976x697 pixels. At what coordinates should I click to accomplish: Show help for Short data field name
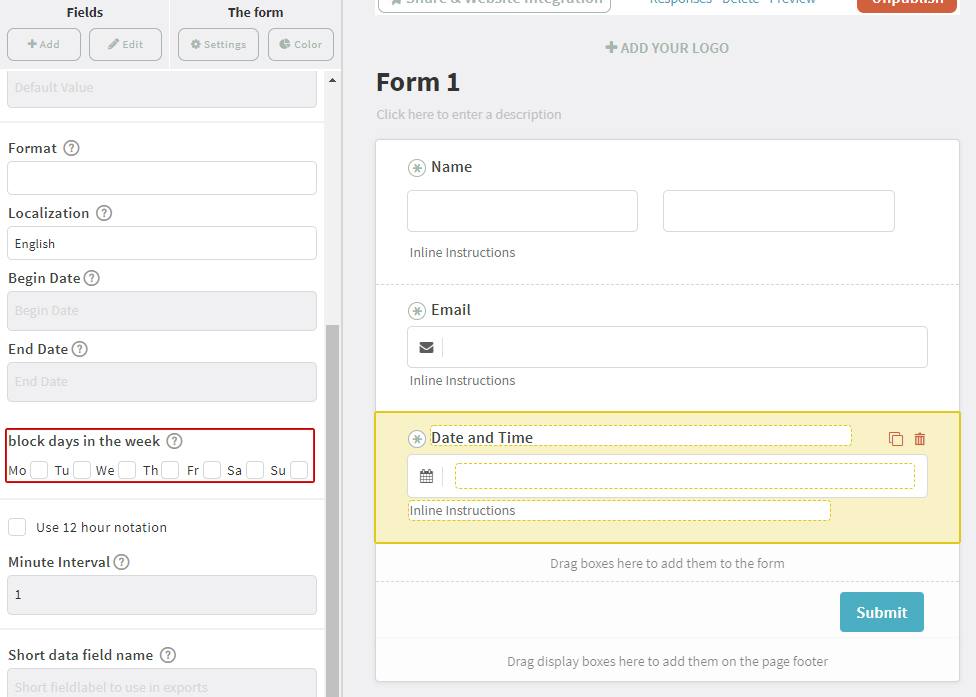(167, 655)
